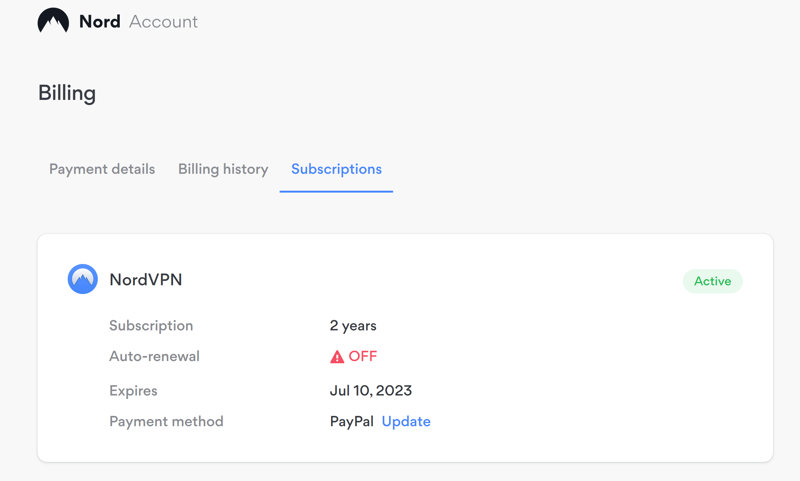800x481 pixels.
Task: Click the 2 years subscription value
Action: [x=353, y=326]
